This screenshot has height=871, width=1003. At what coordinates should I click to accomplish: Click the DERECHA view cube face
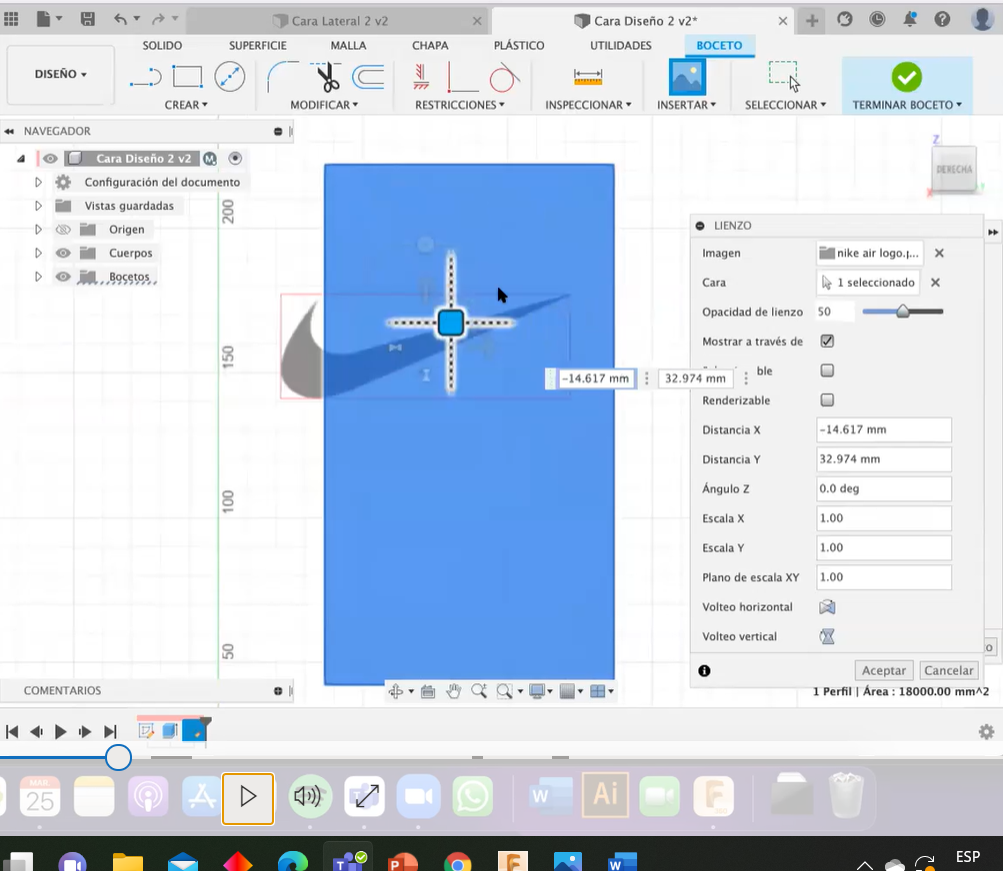[954, 169]
